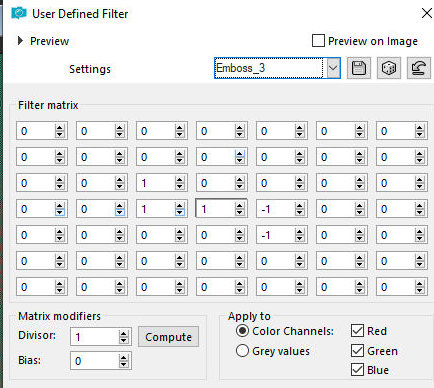This screenshot has height=388, width=434.
Task: Select the Color Channels radio button
Action: pyautogui.click(x=242, y=331)
